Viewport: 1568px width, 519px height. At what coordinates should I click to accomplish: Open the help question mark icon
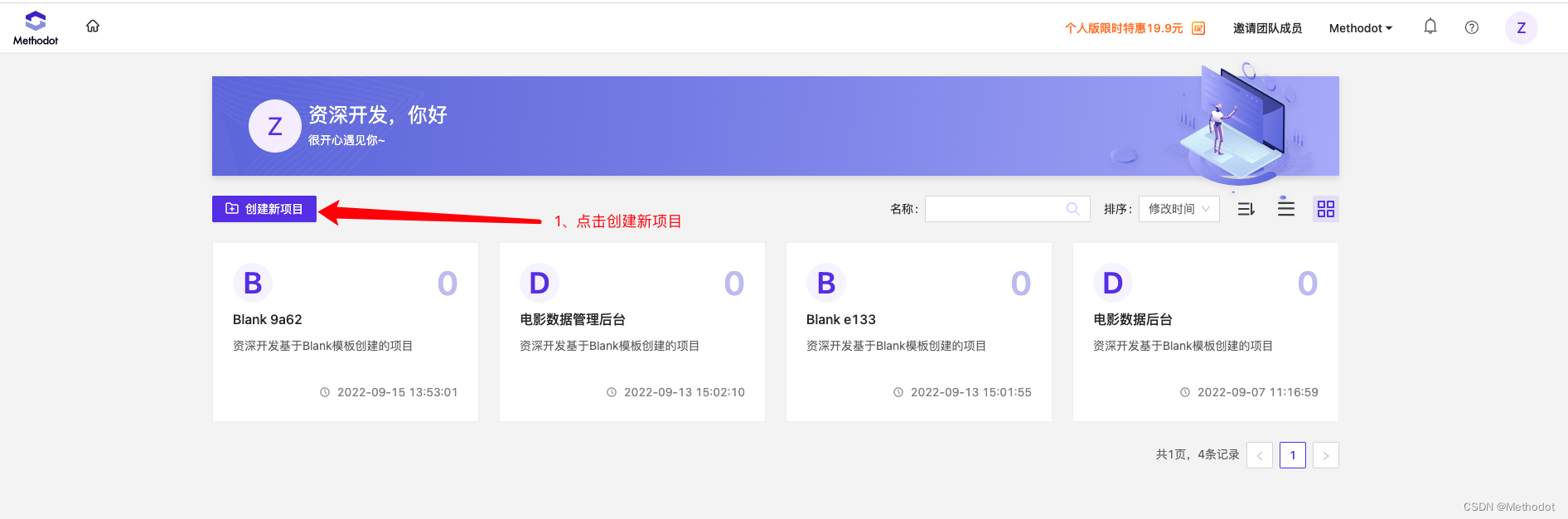click(1472, 27)
